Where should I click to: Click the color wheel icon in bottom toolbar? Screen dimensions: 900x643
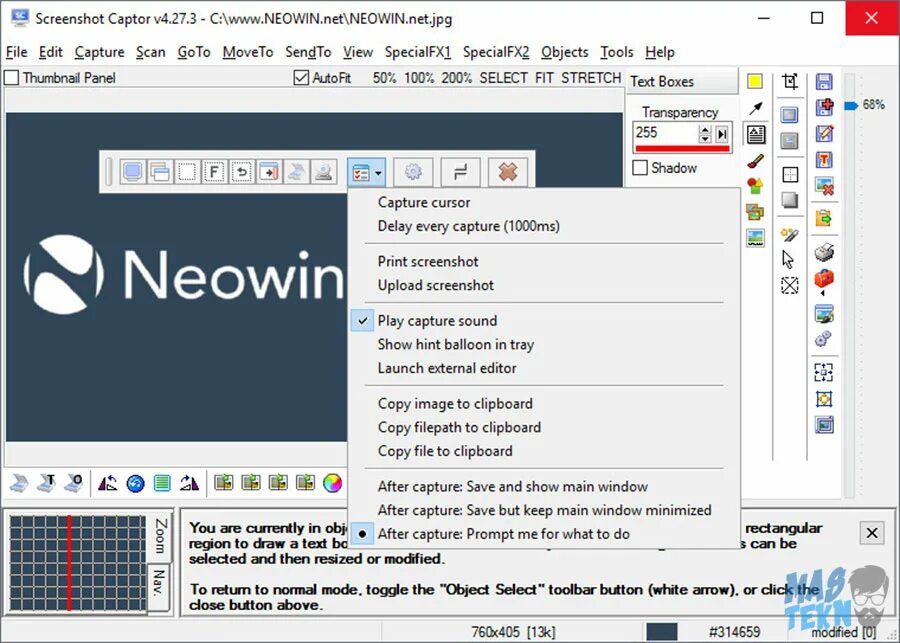pyautogui.click(x=332, y=483)
